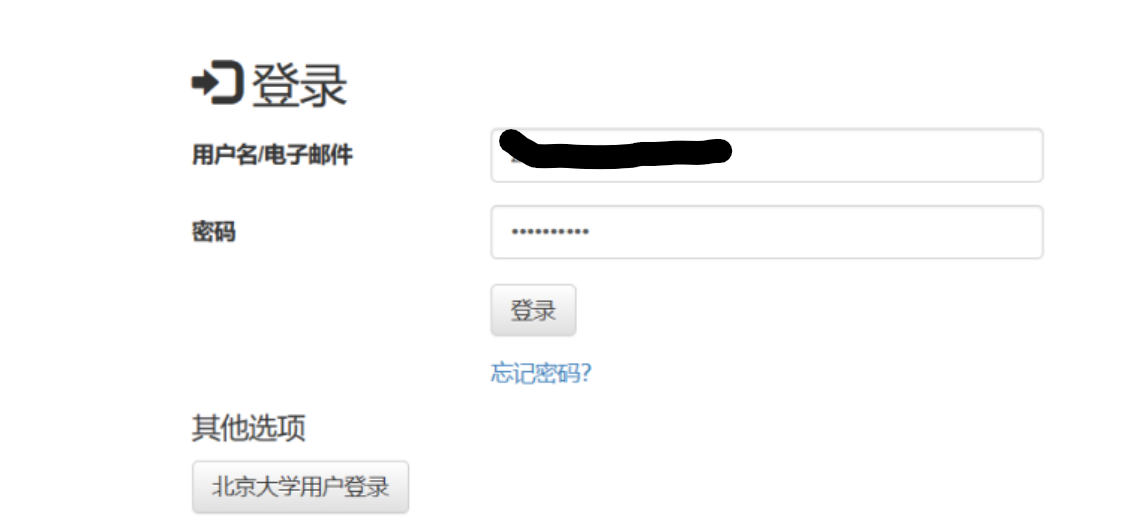Place cursor after the password dots
The height and width of the screenshot is (524, 1128).
coord(597,232)
